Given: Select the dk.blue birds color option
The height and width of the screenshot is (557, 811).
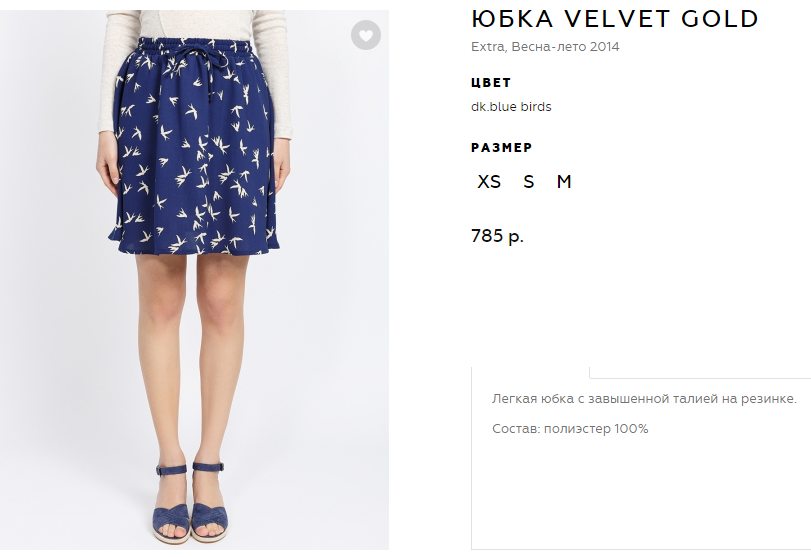Looking at the screenshot, I should [x=511, y=107].
